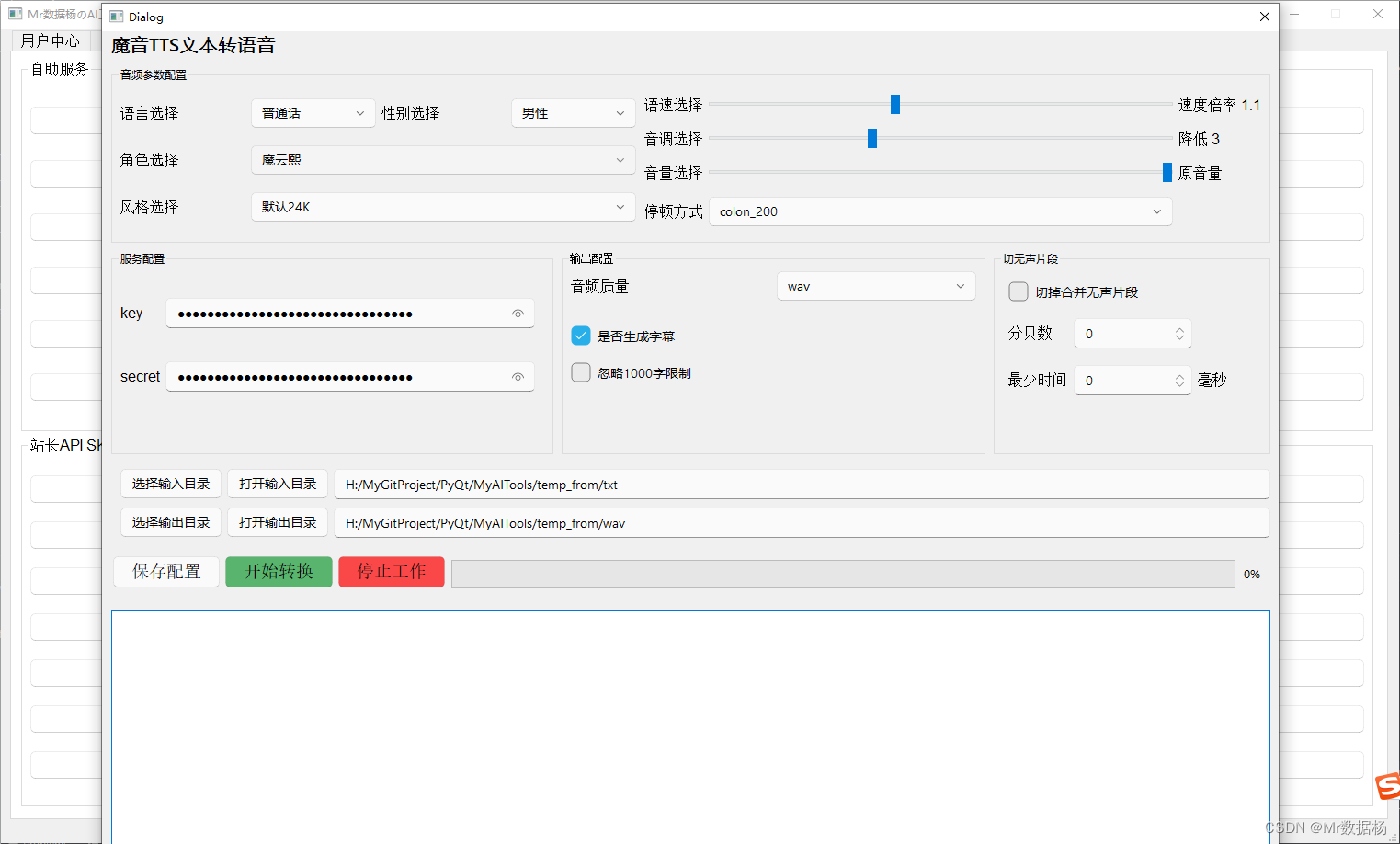
Task: Click the Dialog window title icon
Action: coord(117,17)
